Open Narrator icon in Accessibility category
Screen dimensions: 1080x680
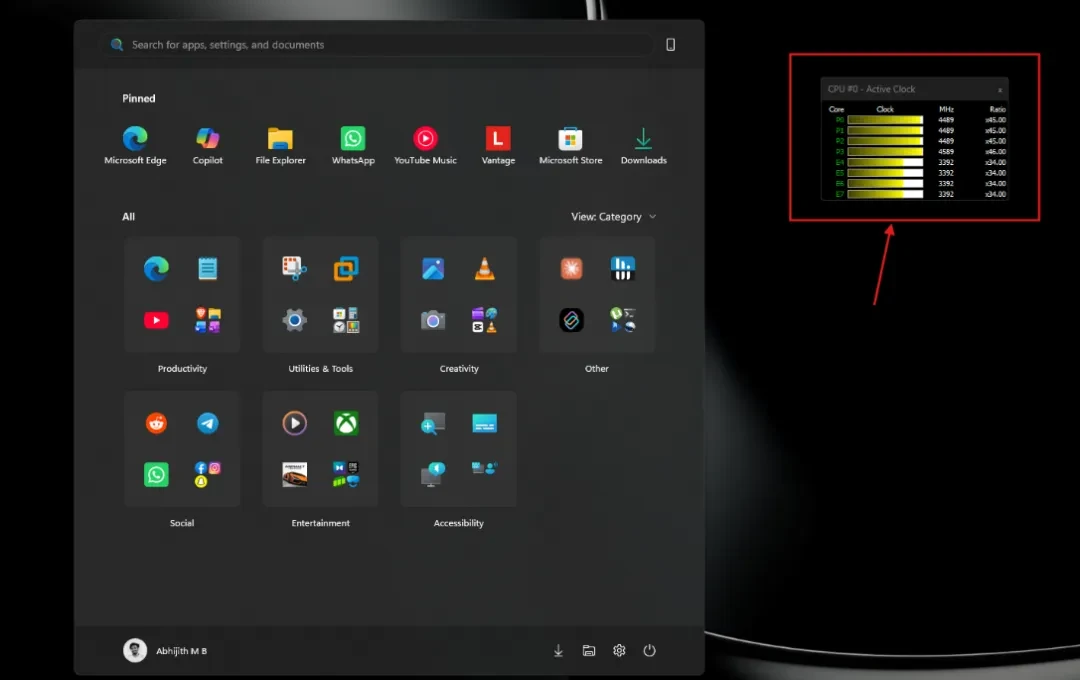point(433,475)
